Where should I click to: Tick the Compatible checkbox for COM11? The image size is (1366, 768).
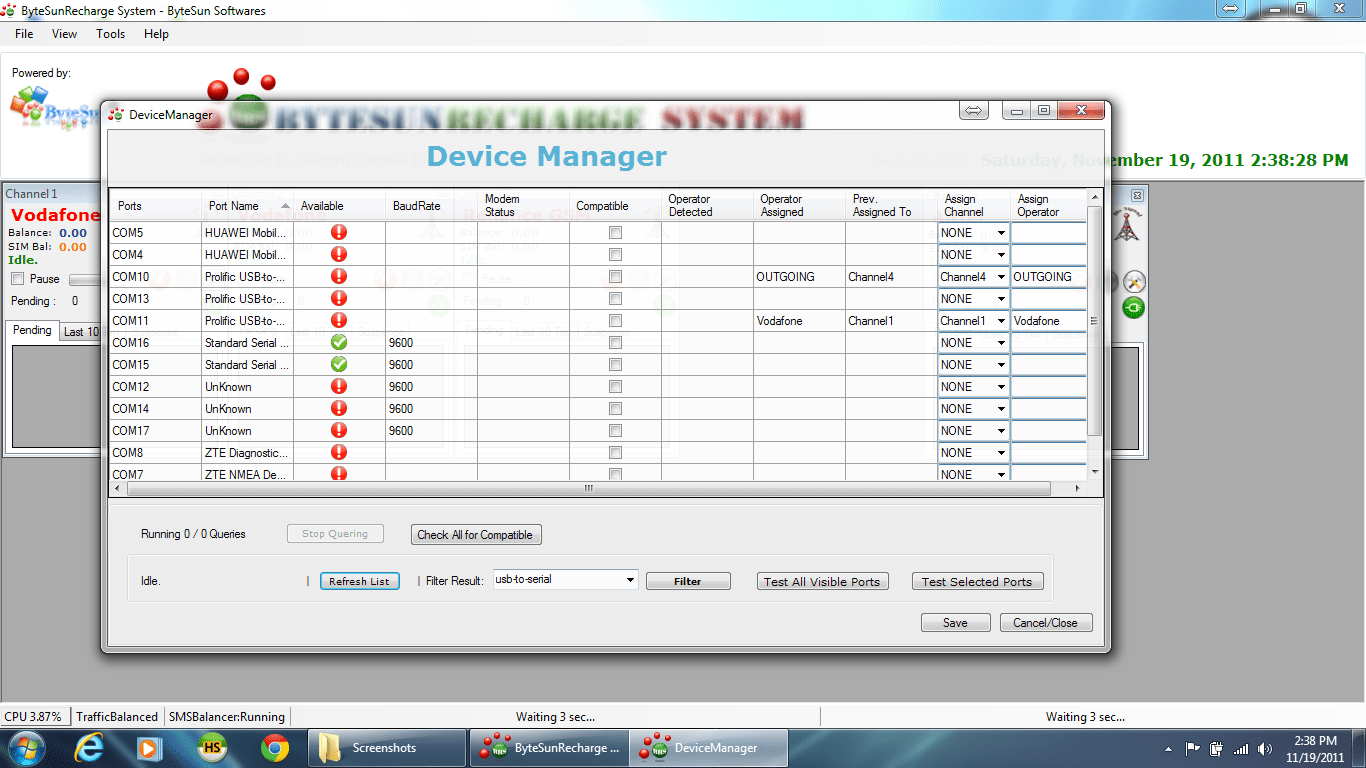(x=615, y=320)
